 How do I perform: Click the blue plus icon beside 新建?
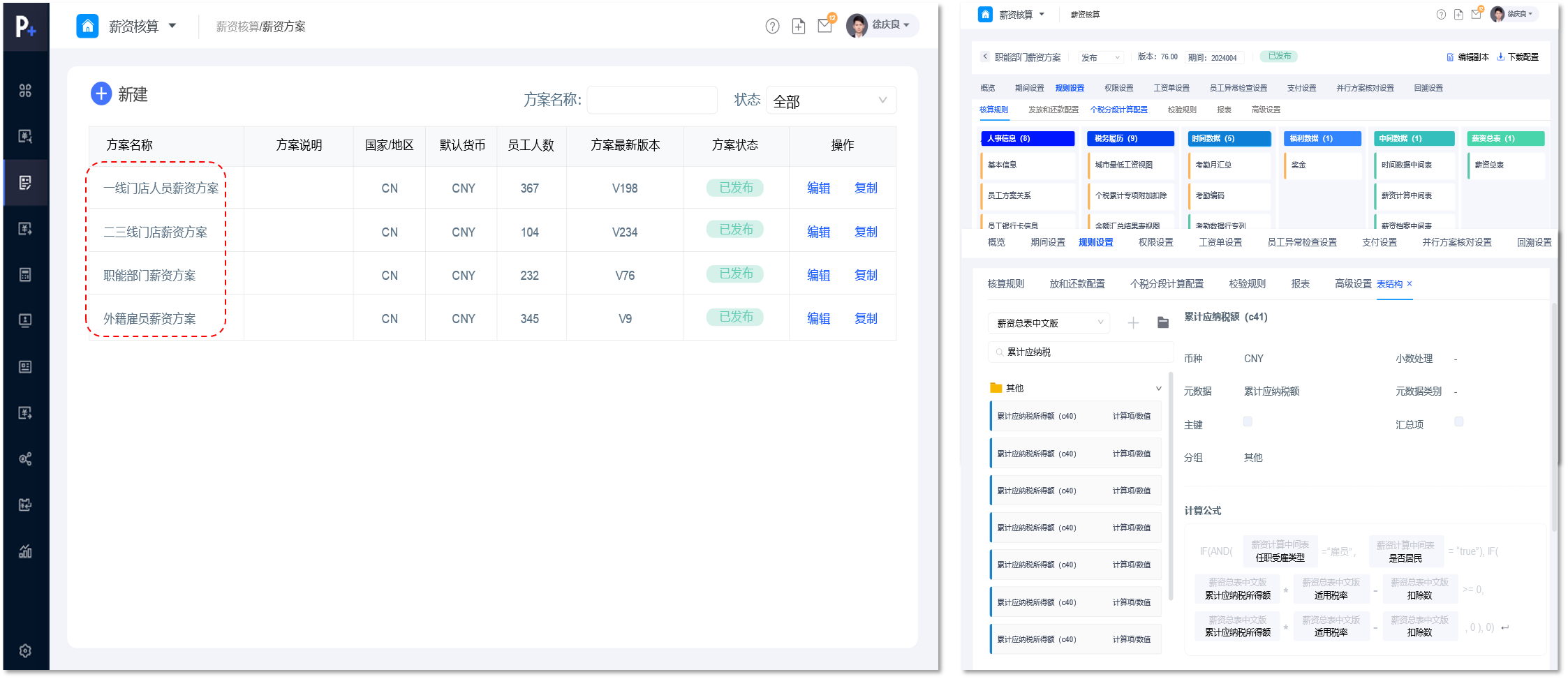tap(101, 94)
